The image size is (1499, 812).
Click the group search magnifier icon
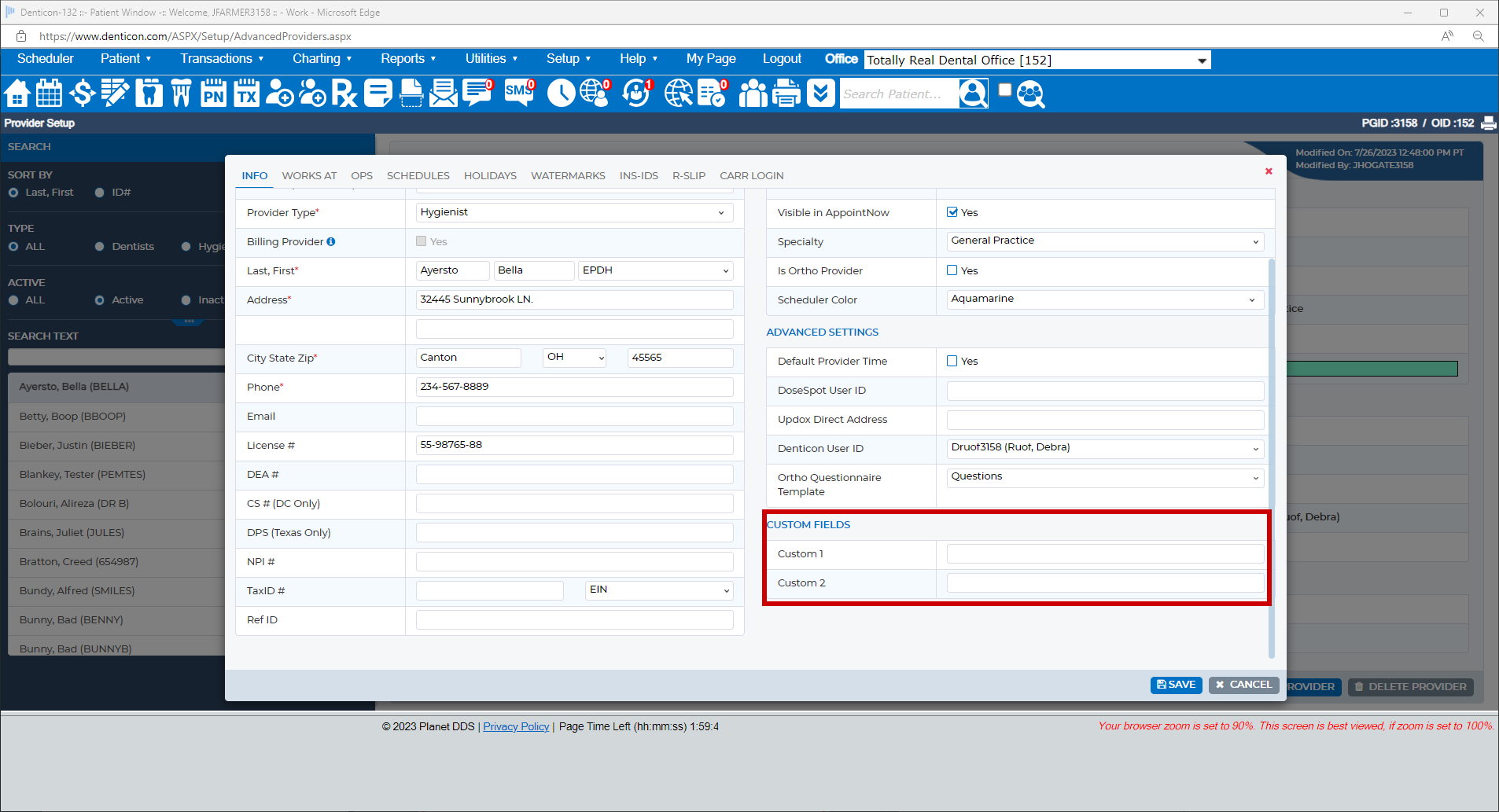click(1030, 94)
